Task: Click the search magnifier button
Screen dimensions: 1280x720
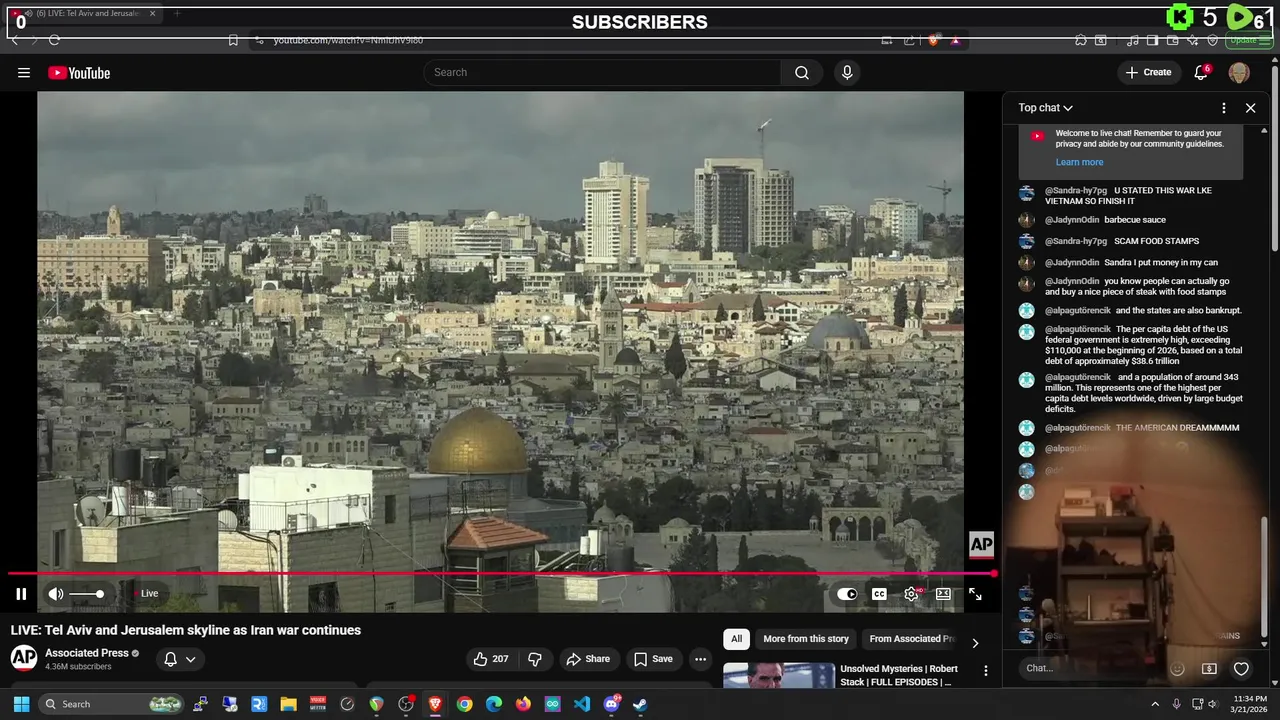Action: click(x=802, y=72)
